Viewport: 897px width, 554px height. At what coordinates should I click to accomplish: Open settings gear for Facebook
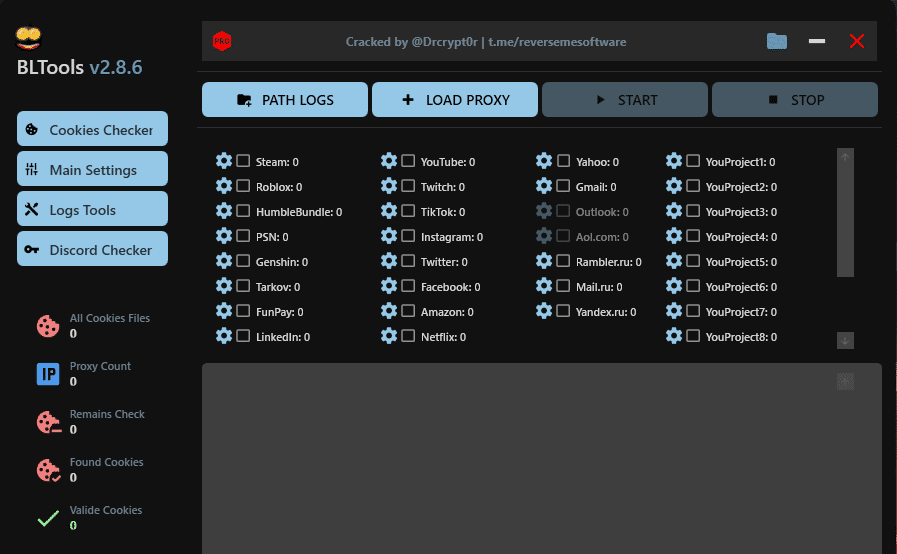point(389,286)
